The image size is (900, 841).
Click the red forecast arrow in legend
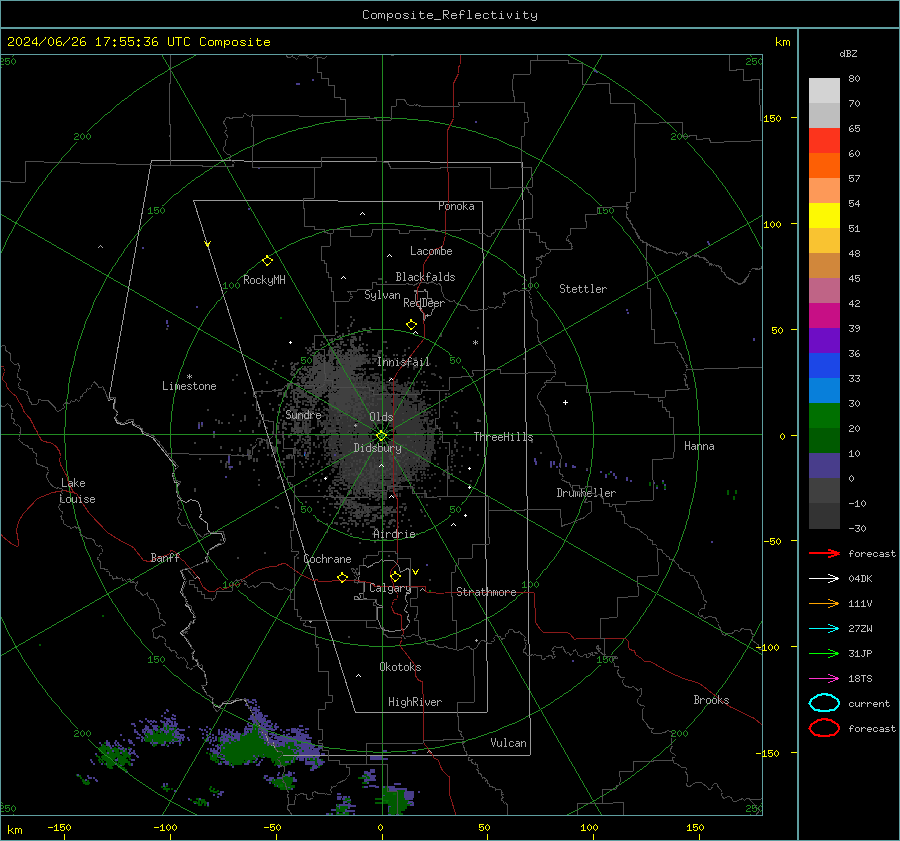point(824,553)
